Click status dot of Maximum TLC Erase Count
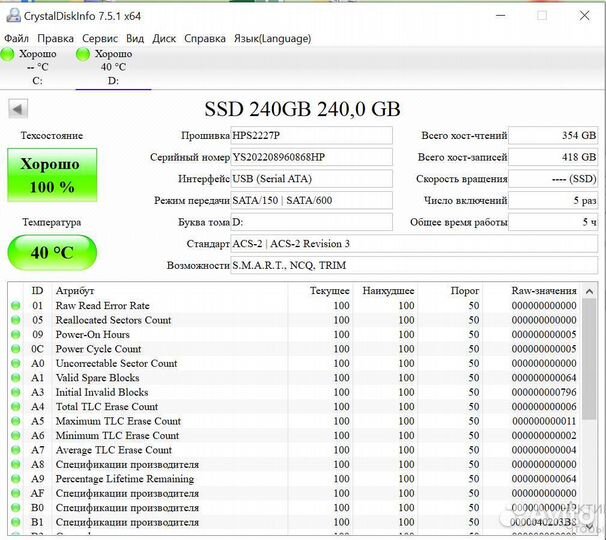Image resolution: width=606 pixels, height=540 pixels. 15,421
